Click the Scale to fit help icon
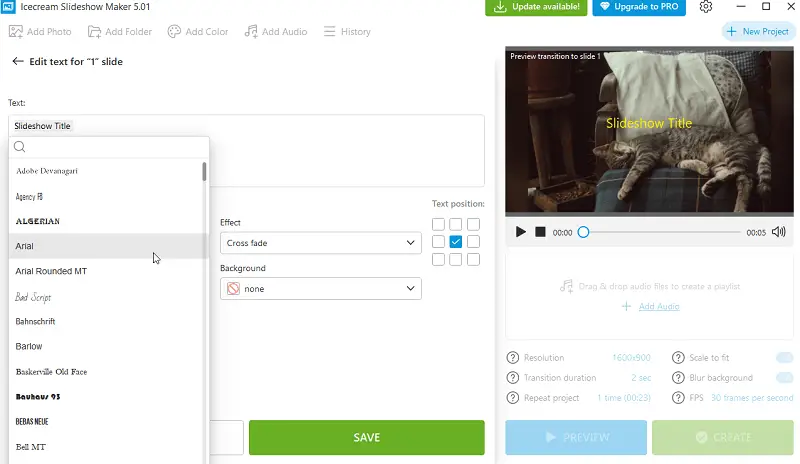The image size is (800, 464). (x=679, y=358)
